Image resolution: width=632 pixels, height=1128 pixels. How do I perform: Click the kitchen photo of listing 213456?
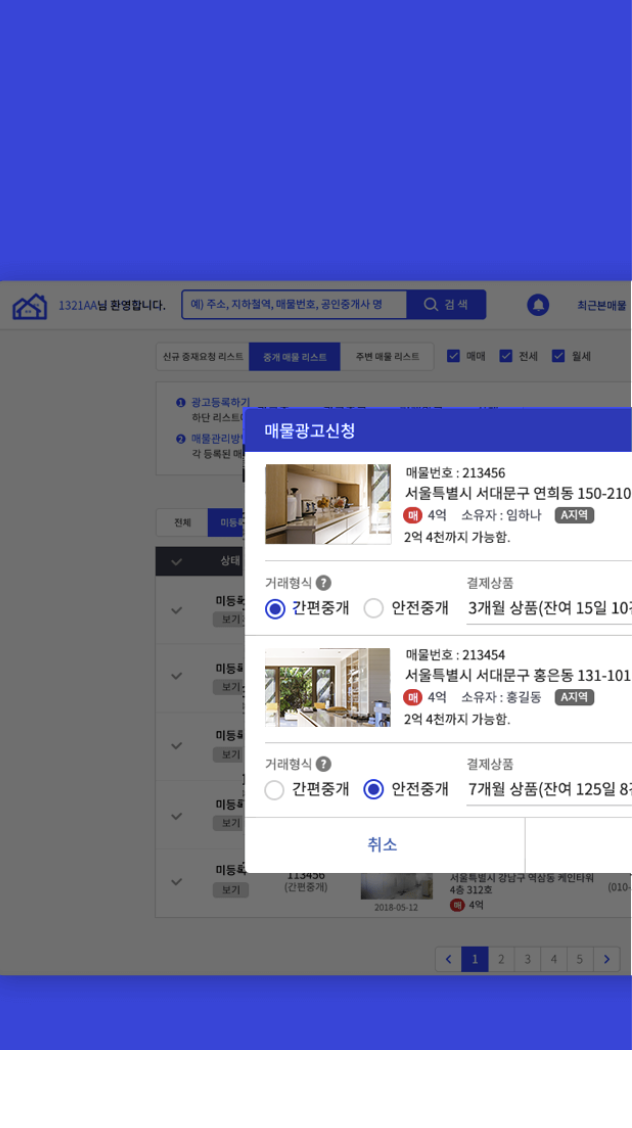point(328,504)
